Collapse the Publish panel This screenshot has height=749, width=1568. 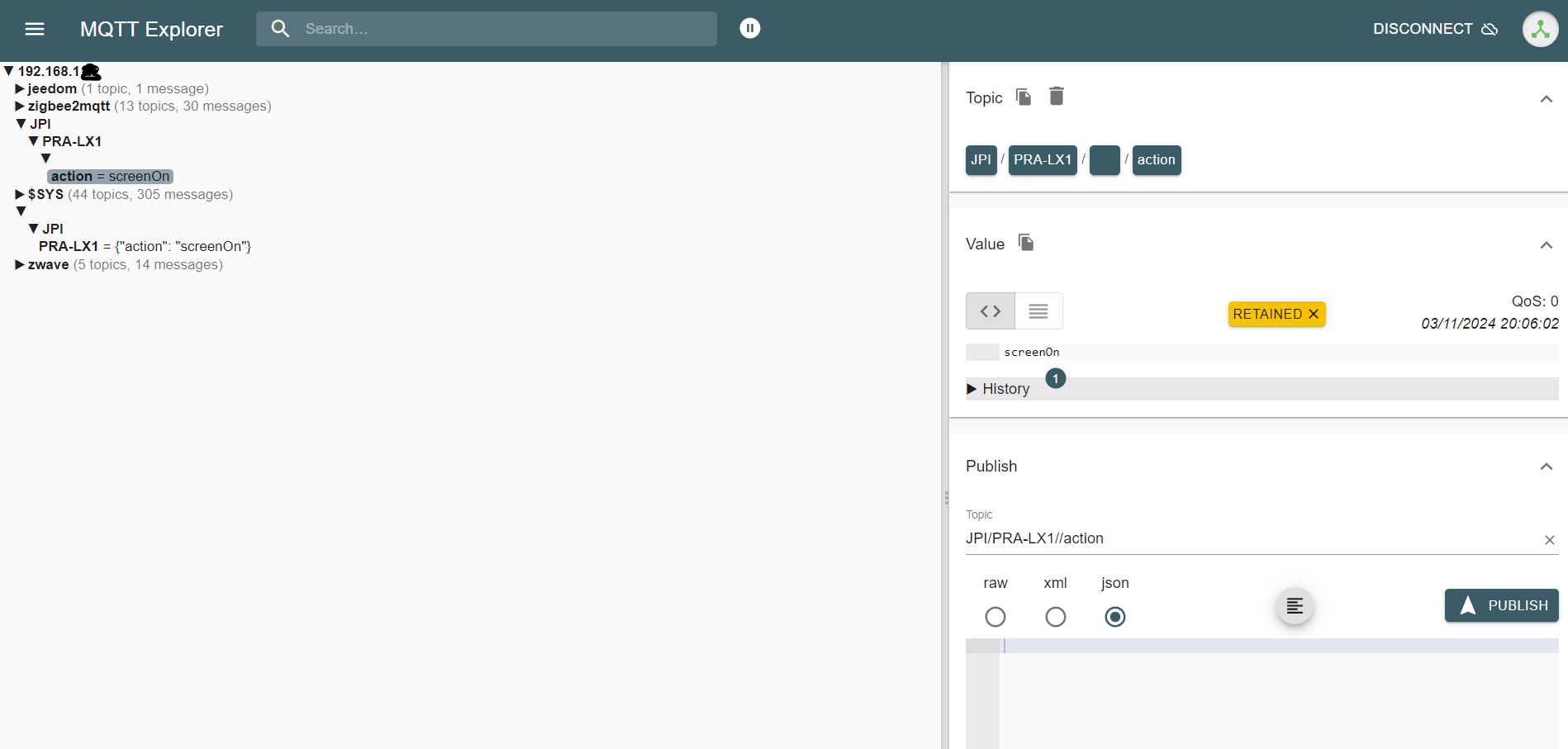[x=1547, y=467]
